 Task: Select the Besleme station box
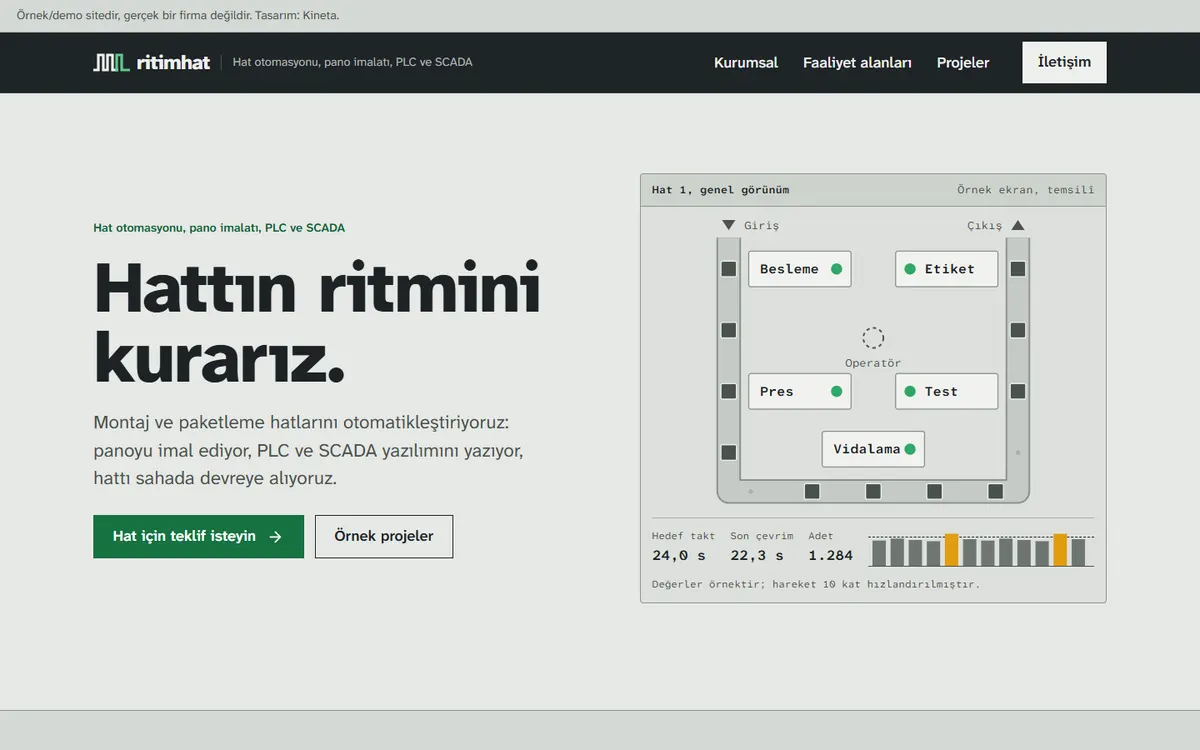(x=800, y=269)
